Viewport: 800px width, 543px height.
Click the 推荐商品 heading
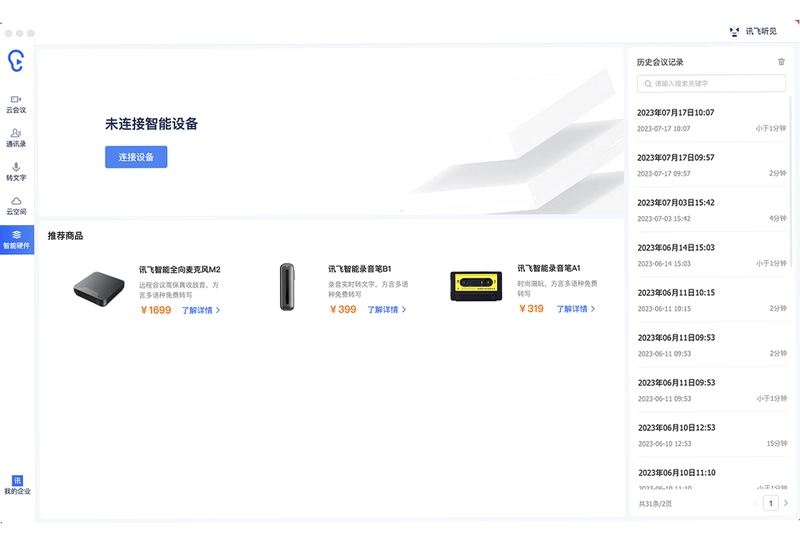click(x=65, y=236)
